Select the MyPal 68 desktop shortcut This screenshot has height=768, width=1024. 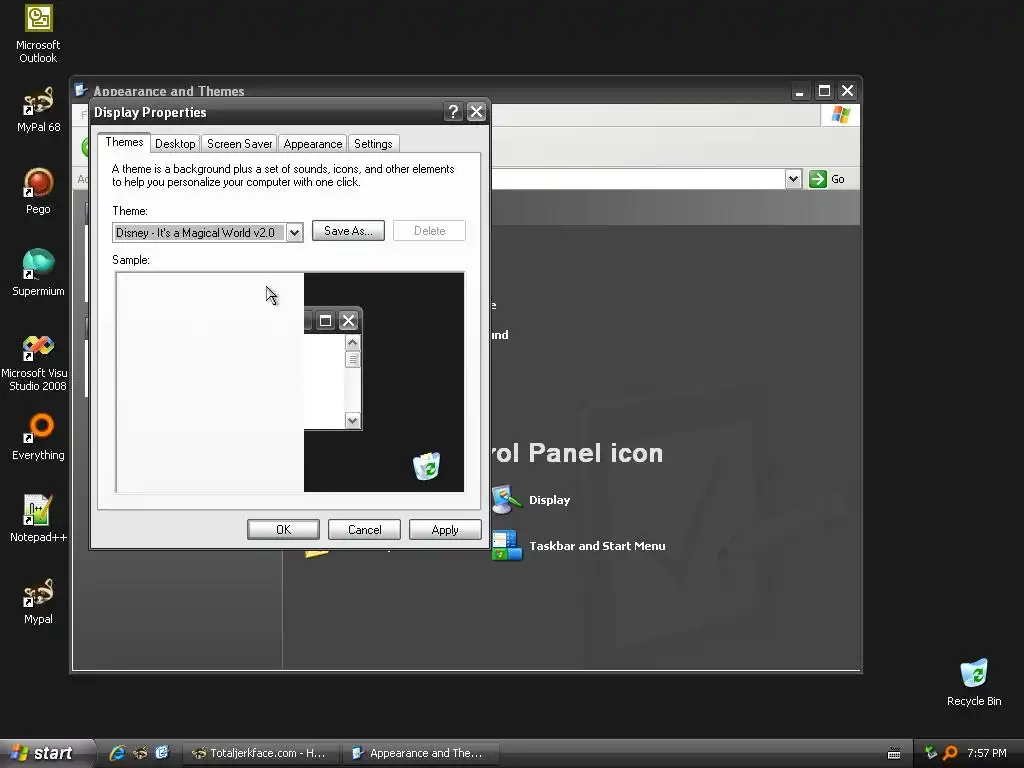click(38, 109)
